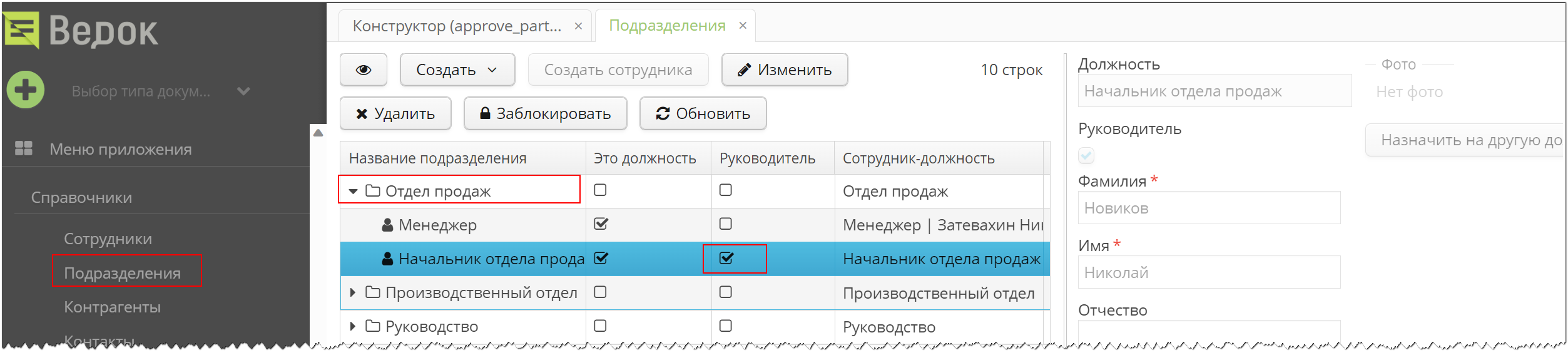Toggle Руководитель checkbox in details panel
This screenshot has width=1568, height=355.
click(1086, 155)
